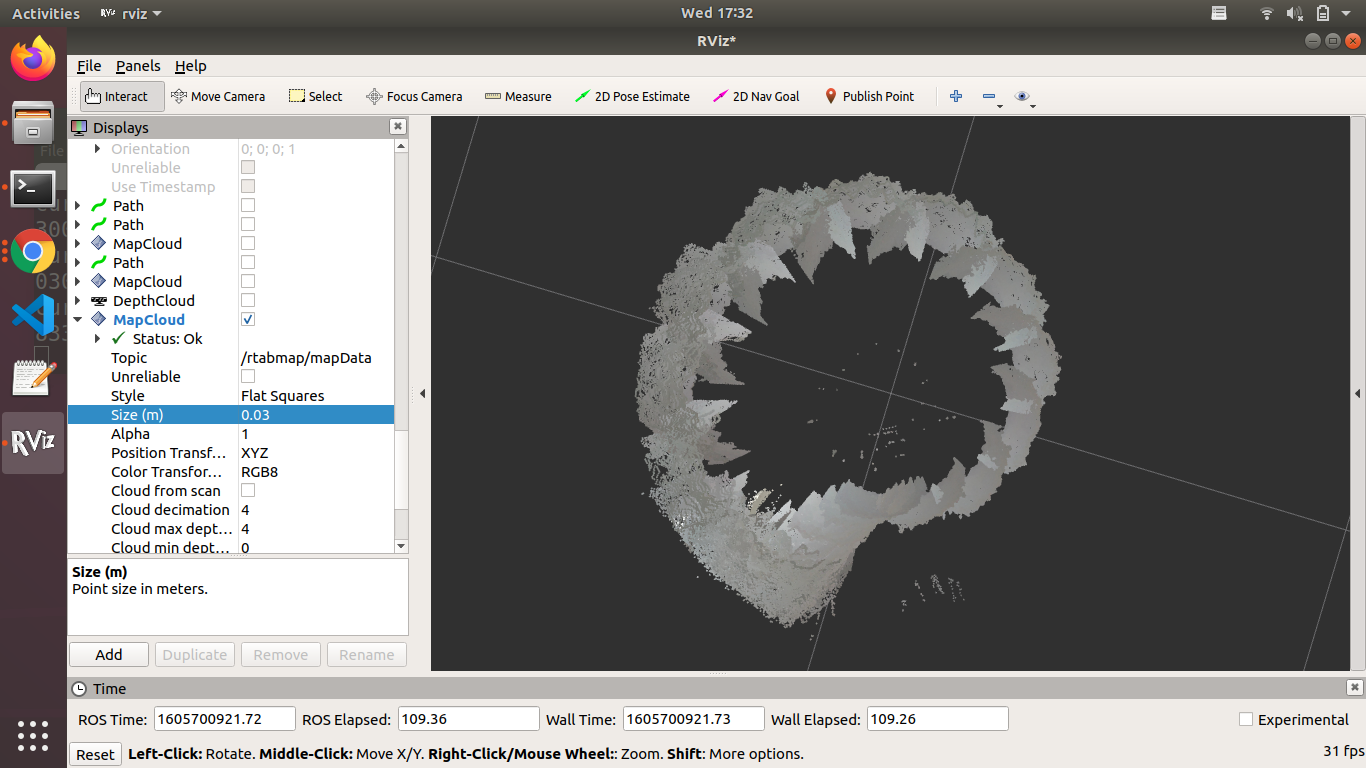This screenshot has width=1366, height=768.
Task: Open Visual Studio Code from the dock
Action: [x=33, y=315]
